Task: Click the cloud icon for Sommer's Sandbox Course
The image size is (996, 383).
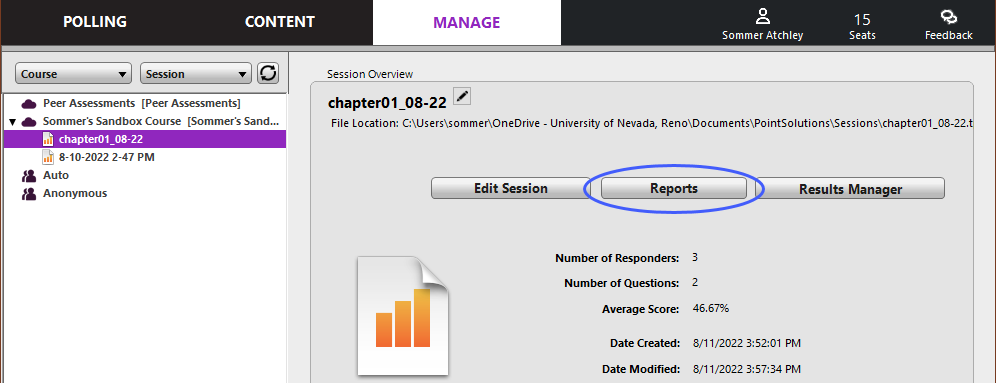Action: [x=29, y=121]
